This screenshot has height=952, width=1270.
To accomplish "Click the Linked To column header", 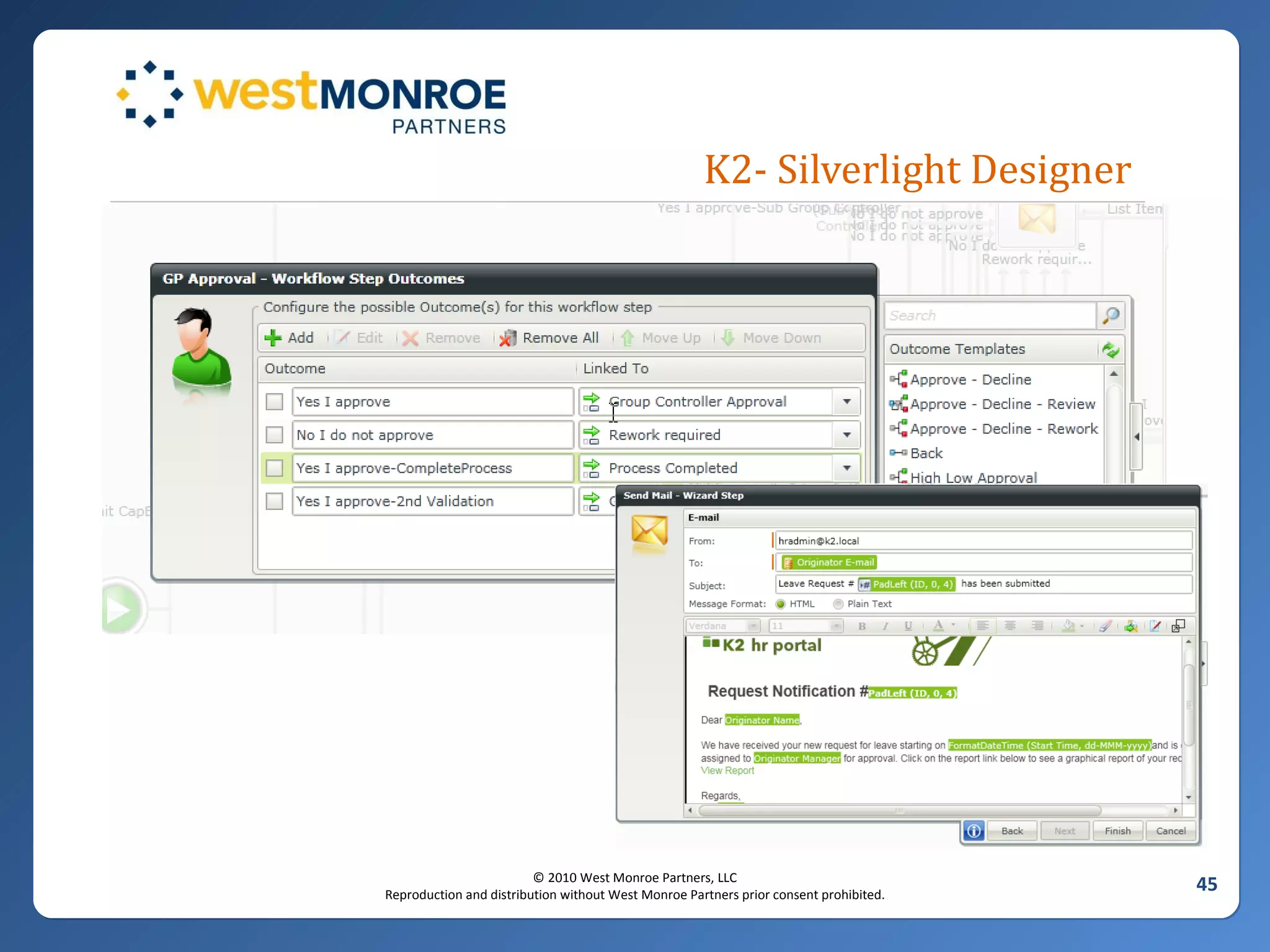I will pos(616,369).
